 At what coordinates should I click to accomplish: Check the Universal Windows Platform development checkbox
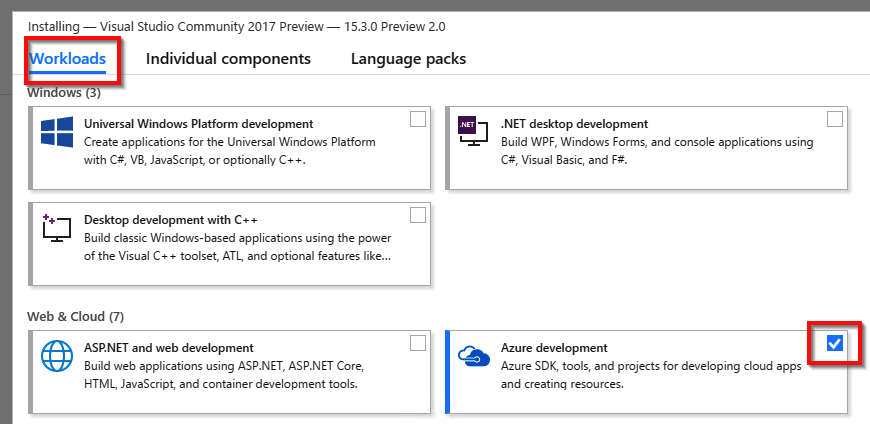click(418, 119)
